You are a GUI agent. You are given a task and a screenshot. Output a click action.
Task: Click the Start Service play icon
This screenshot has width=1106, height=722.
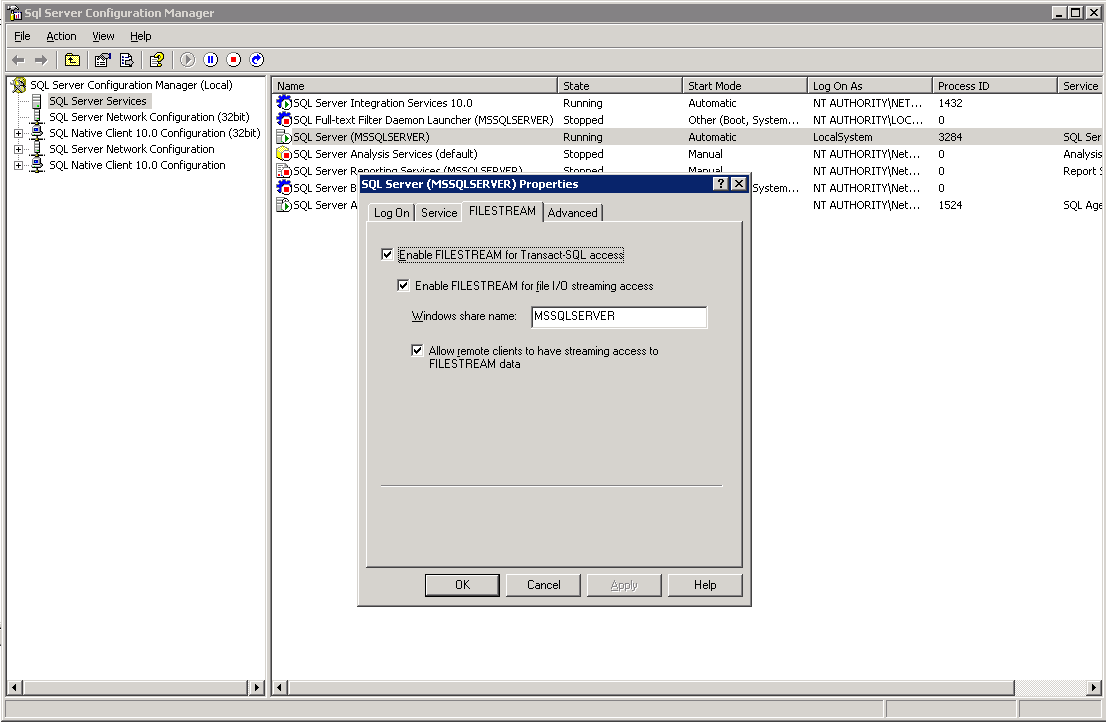[187, 60]
